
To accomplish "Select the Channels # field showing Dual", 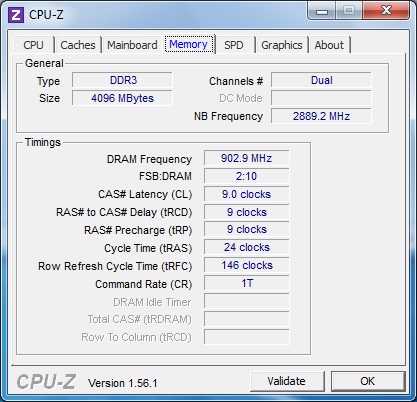I will 321,80.
